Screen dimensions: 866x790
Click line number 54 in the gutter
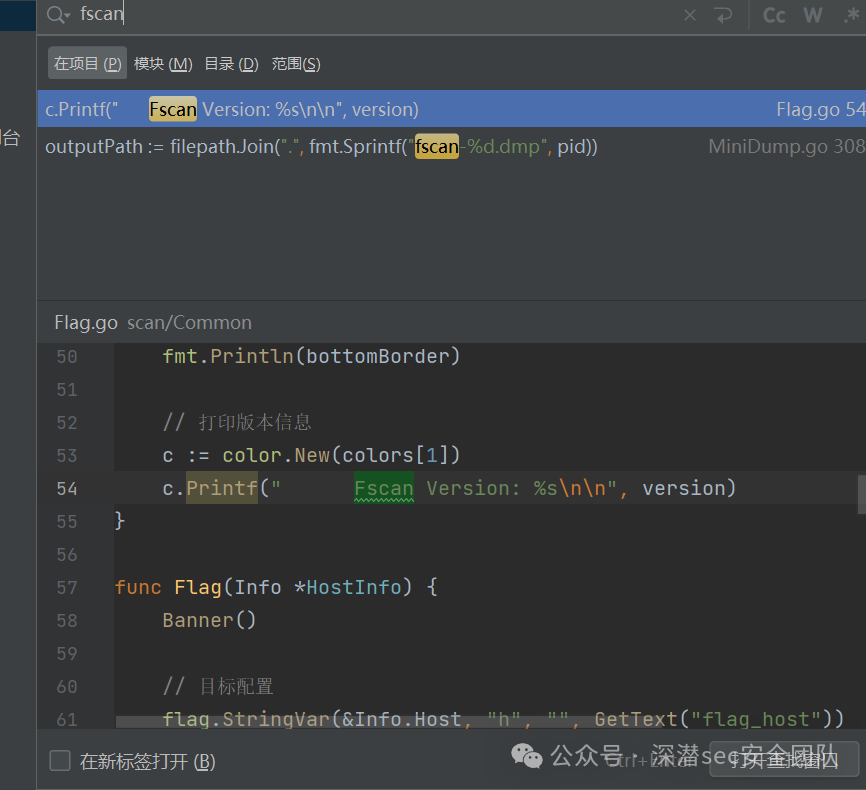(67, 488)
